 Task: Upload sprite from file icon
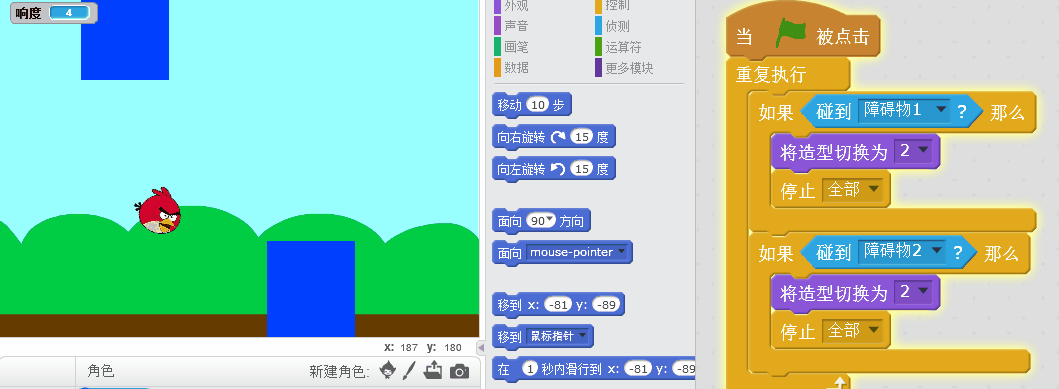(433, 370)
